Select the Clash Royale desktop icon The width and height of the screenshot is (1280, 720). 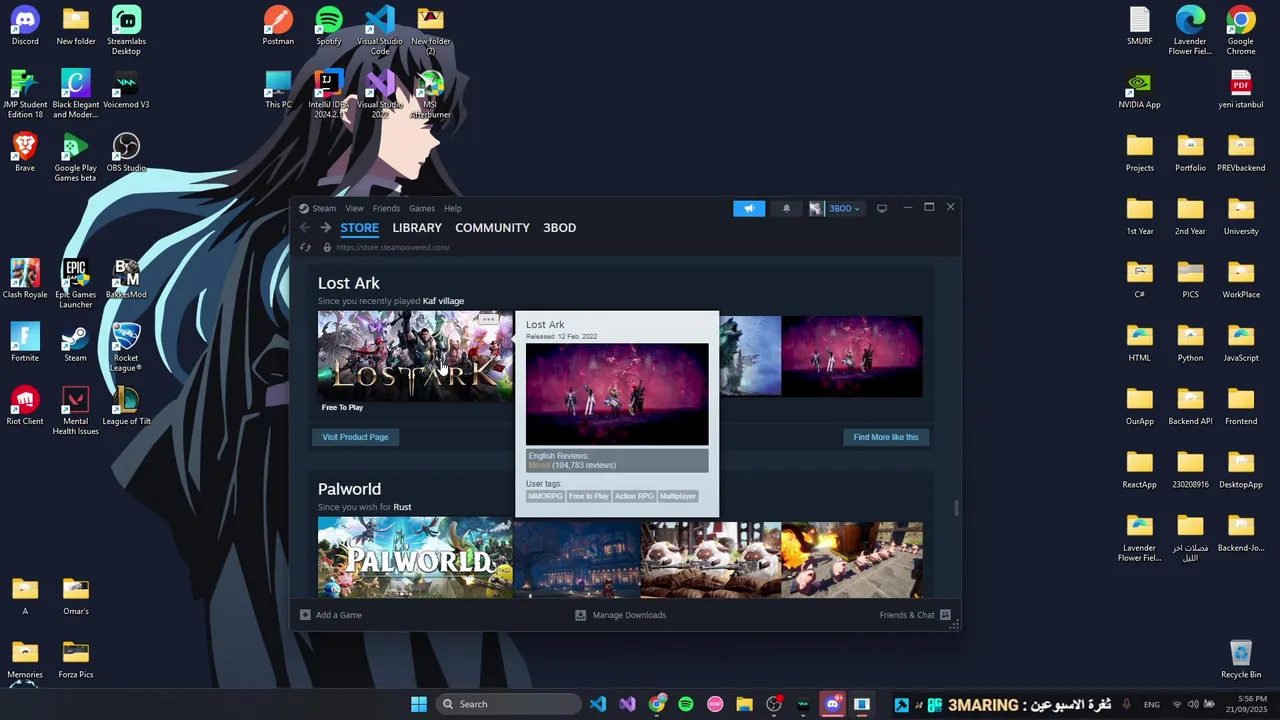pyautogui.click(x=25, y=279)
